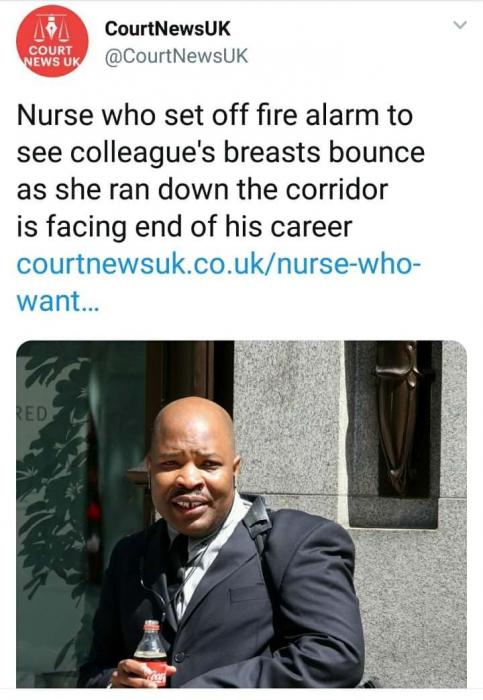Click the "COURT NEWS UK" text inside the logo
Screen dimensions: 483x700
click(x=53, y=56)
